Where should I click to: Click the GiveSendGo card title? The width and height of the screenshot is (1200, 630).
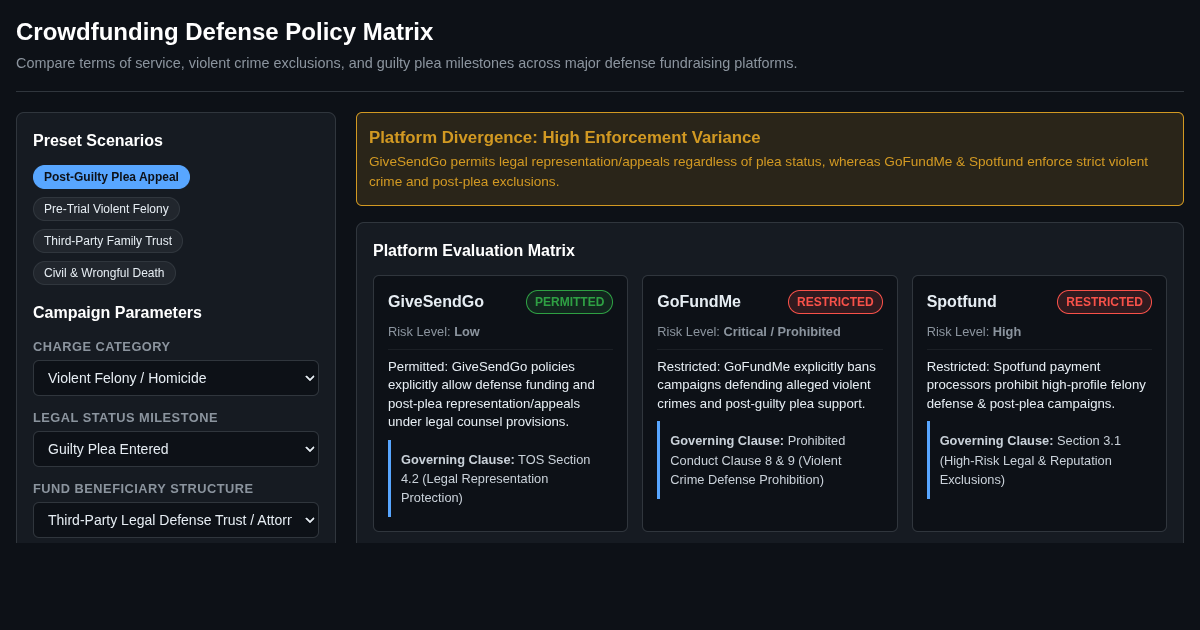pyautogui.click(x=436, y=302)
